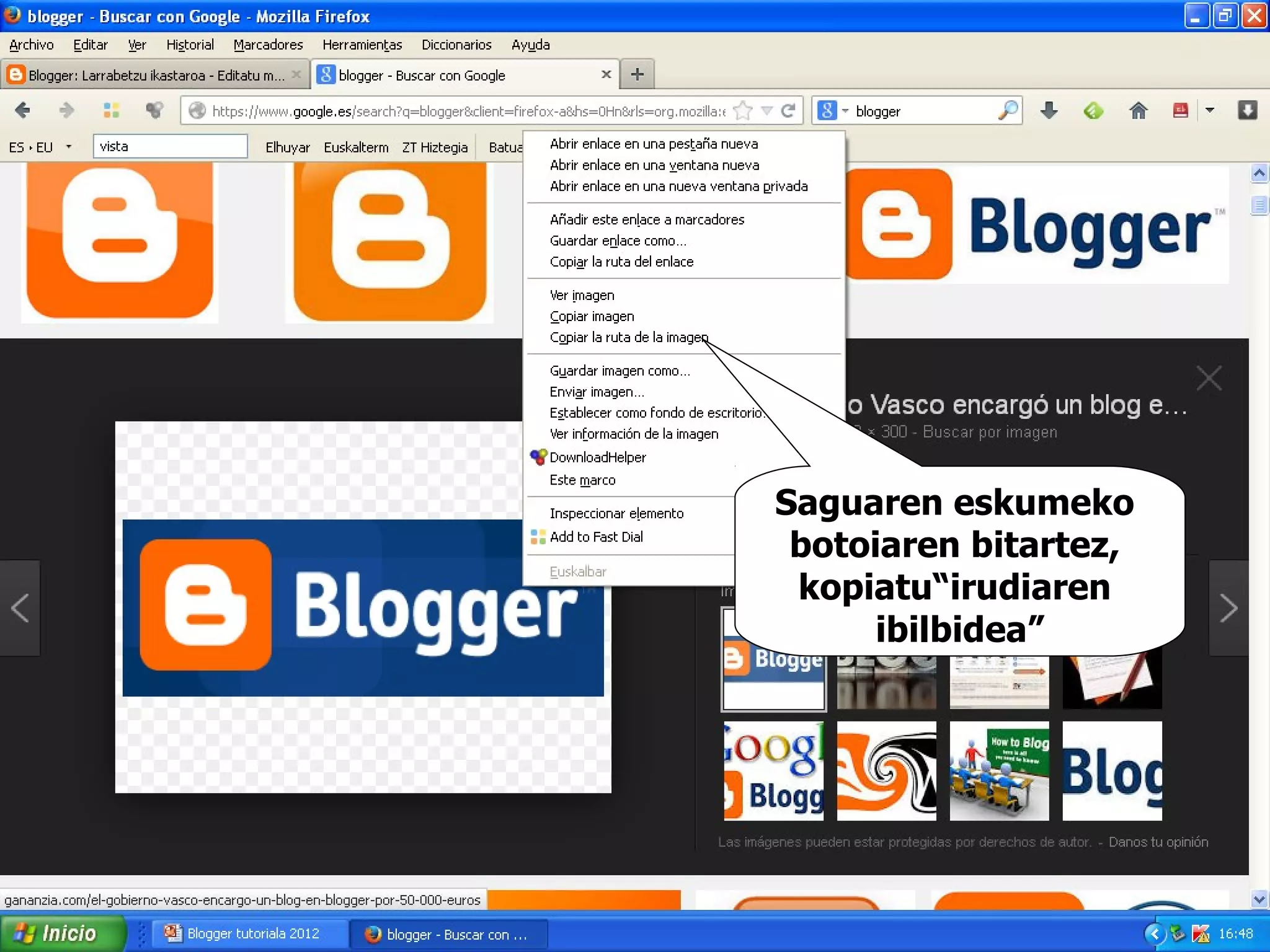The width and height of the screenshot is (1270, 952).
Task: Click the bookmark star icon in the URL bar
Action: tap(742, 111)
